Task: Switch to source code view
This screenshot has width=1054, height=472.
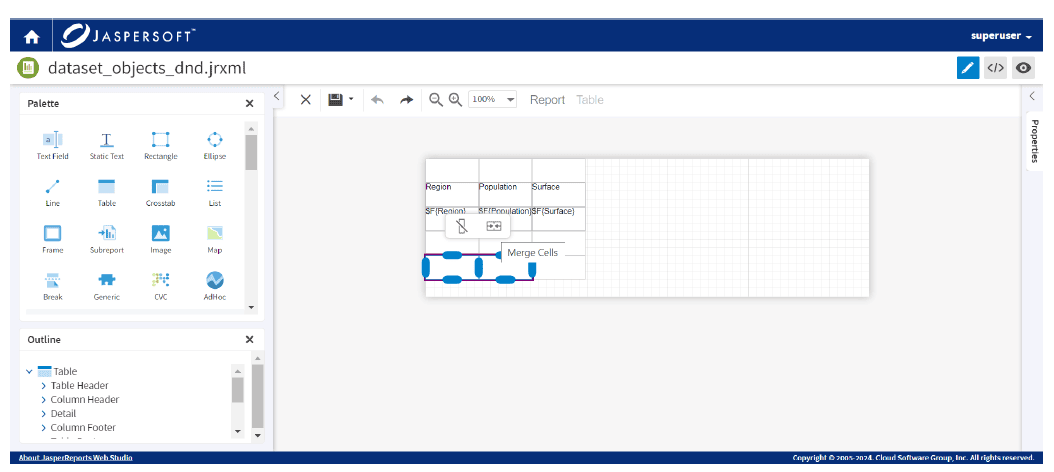Action: (x=995, y=68)
